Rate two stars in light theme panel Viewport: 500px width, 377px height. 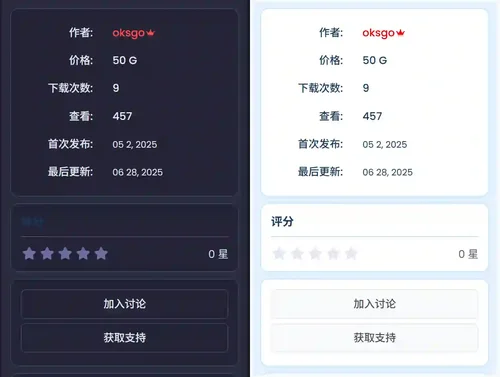coord(297,254)
